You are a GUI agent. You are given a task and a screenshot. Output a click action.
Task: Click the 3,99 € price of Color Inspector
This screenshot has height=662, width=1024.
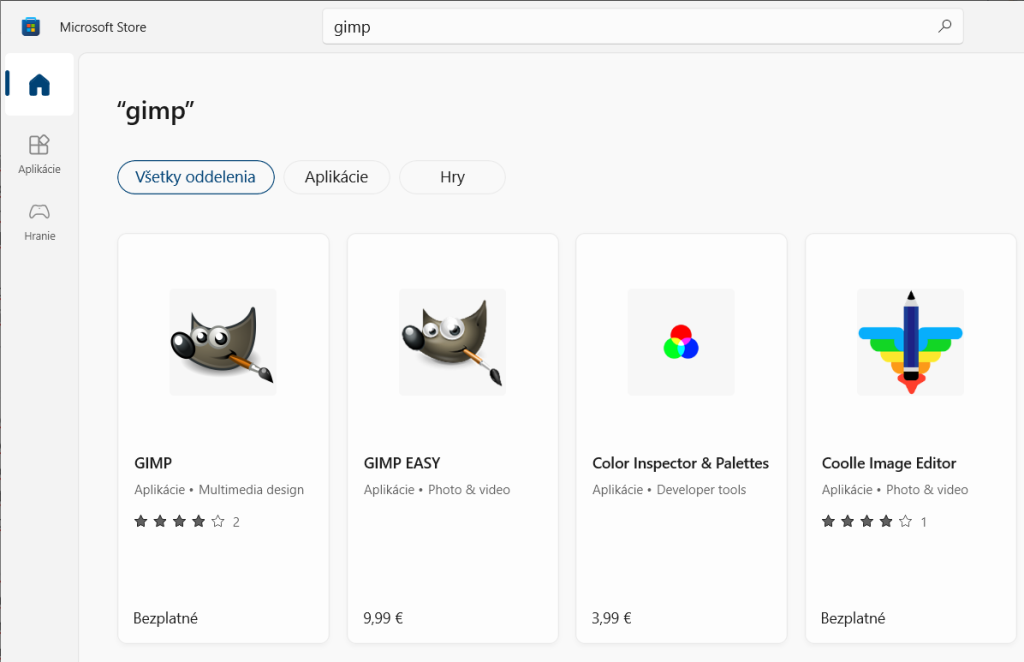coord(612,618)
